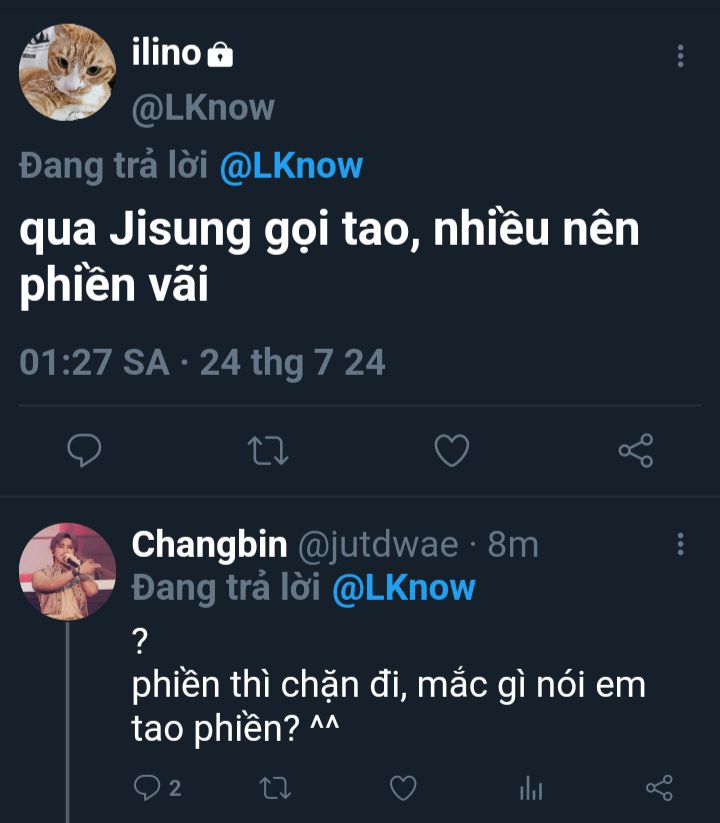Open Changbin's profile photo
Image resolution: width=720 pixels, height=823 pixels.
(x=67, y=571)
